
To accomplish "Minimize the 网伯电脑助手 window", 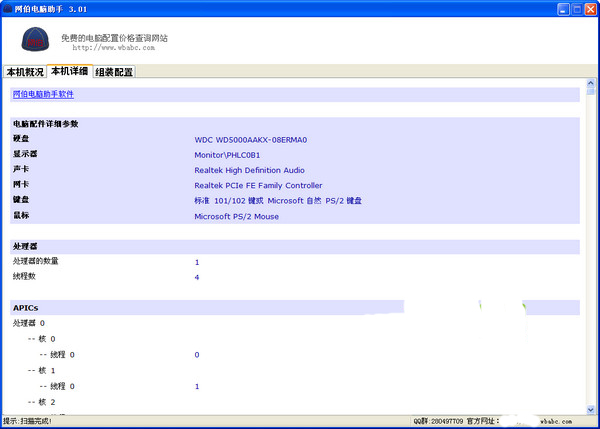I will 563,9.
